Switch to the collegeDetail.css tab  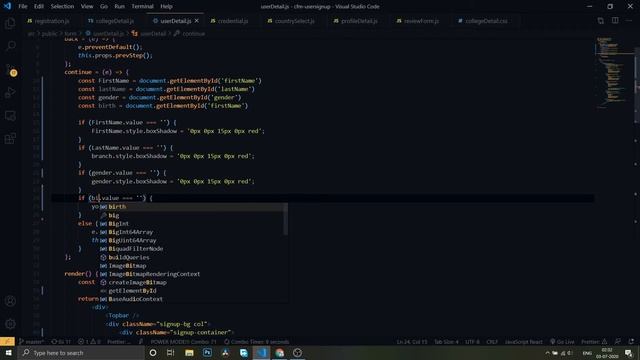(x=483, y=21)
